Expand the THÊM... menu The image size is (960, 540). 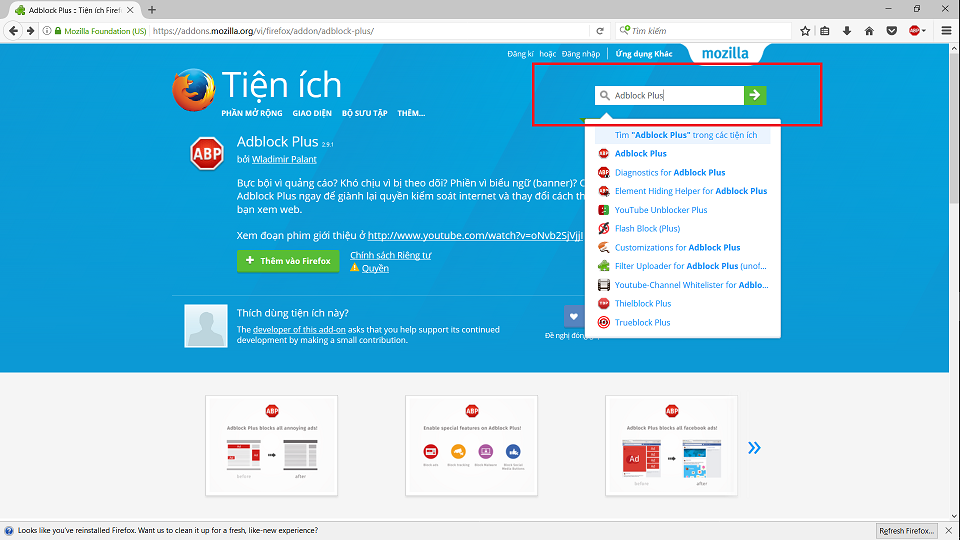click(411, 113)
